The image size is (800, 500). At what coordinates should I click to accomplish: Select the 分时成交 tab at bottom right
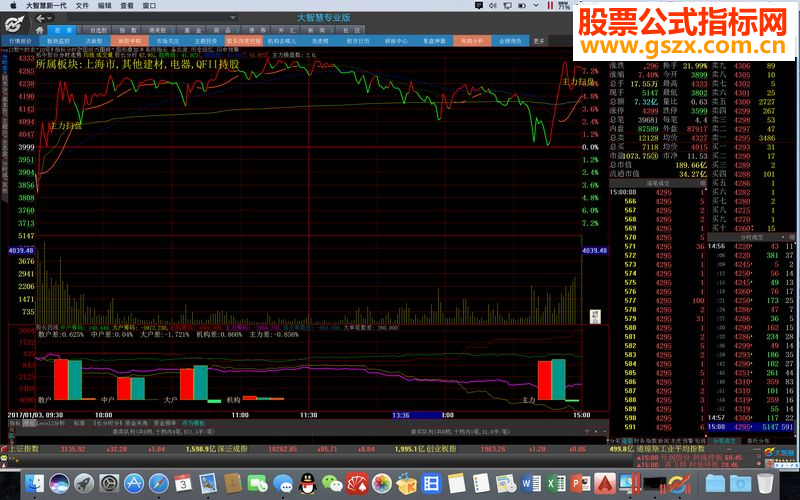[x=724, y=440]
